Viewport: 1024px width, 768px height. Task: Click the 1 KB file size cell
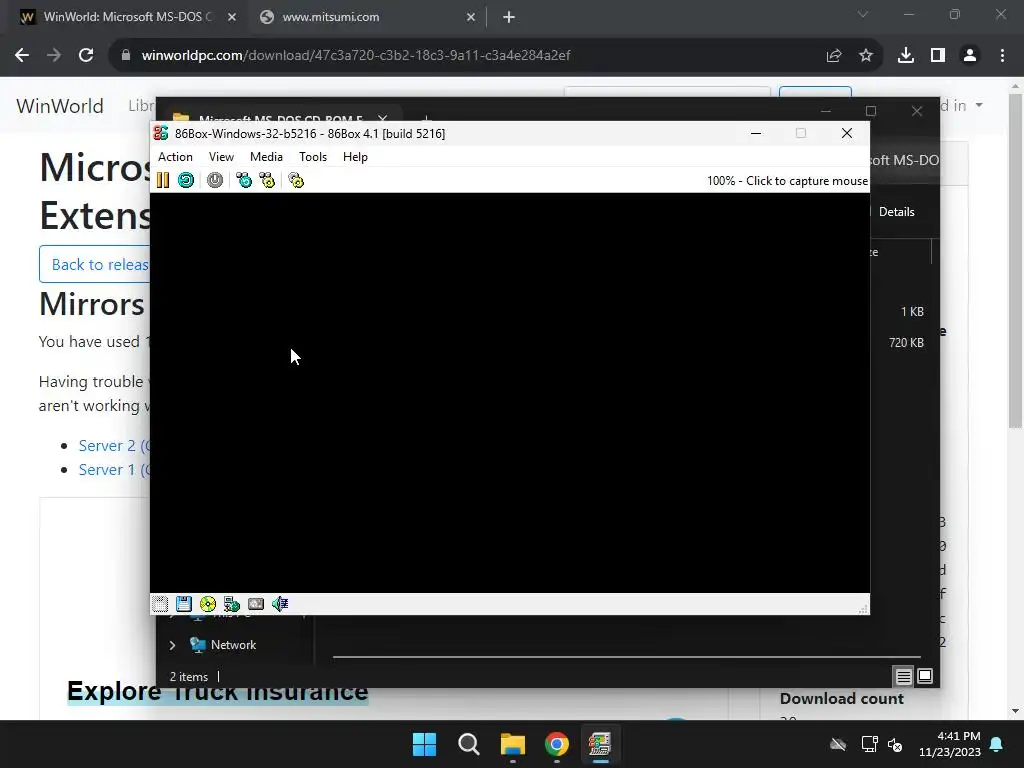coord(912,312)
